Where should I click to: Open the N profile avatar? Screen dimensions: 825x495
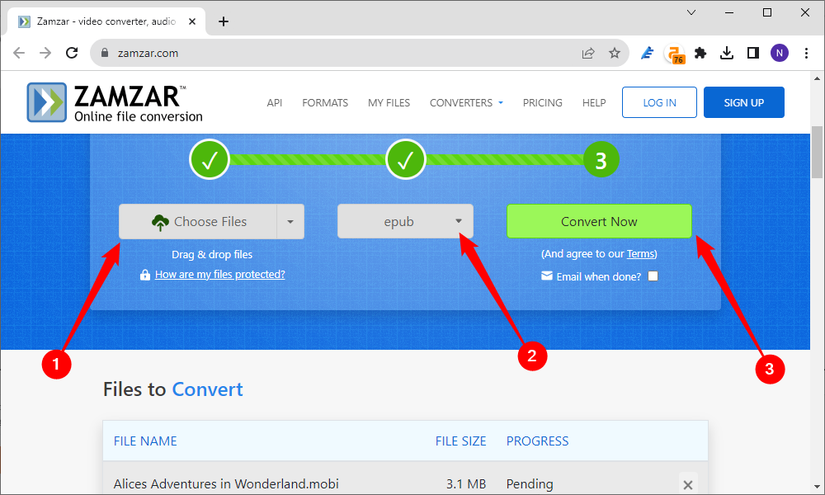(779, 53)
